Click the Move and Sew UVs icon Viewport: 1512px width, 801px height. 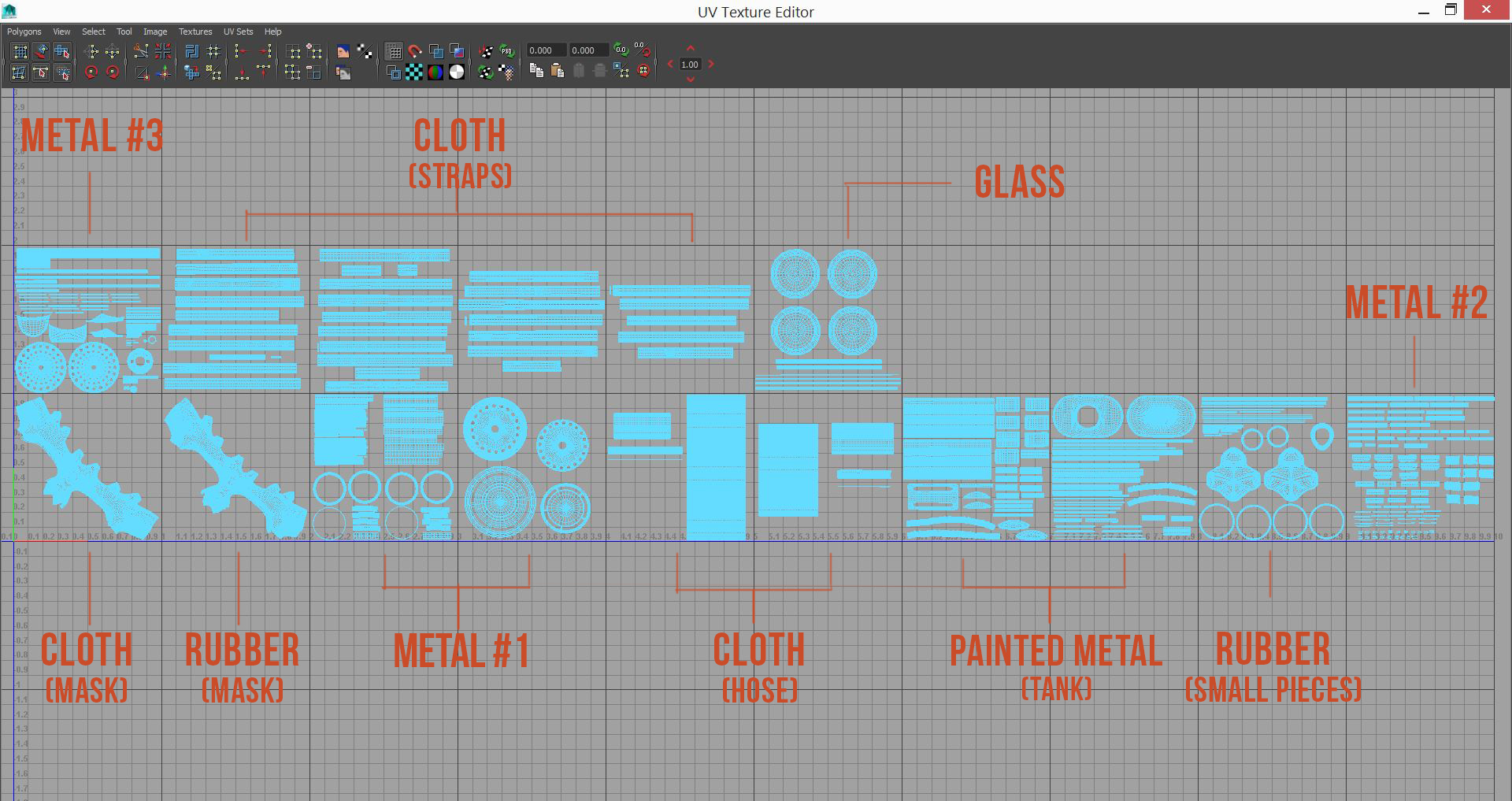point(164,73)
